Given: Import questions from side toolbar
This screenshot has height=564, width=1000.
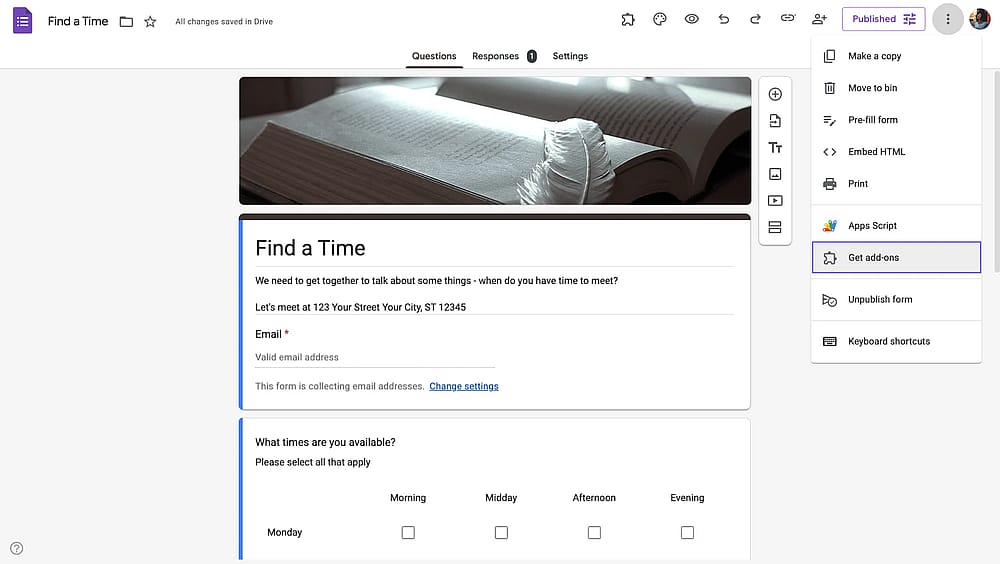Looking at the screenshot, I should click(x=776, y=121).
